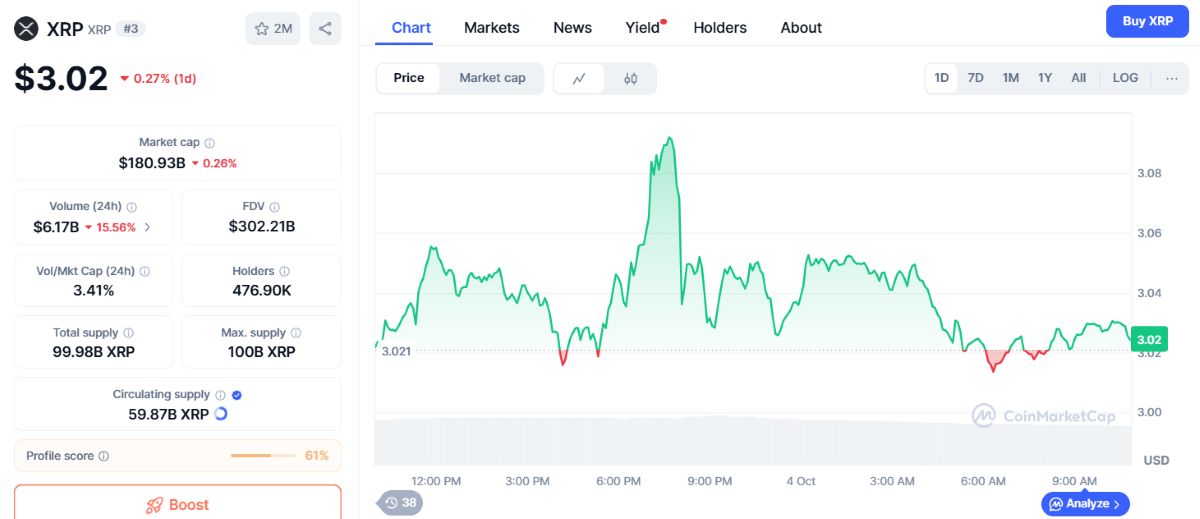
Task: Add XRP to watchlist with star button
Action: pyautogui.click(x=273, y=28)
